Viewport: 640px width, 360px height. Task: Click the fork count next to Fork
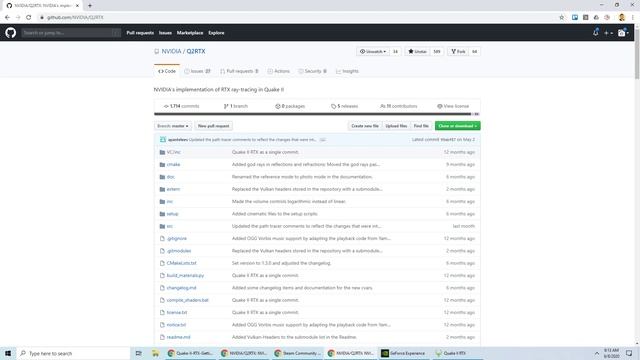click(474, 51)
